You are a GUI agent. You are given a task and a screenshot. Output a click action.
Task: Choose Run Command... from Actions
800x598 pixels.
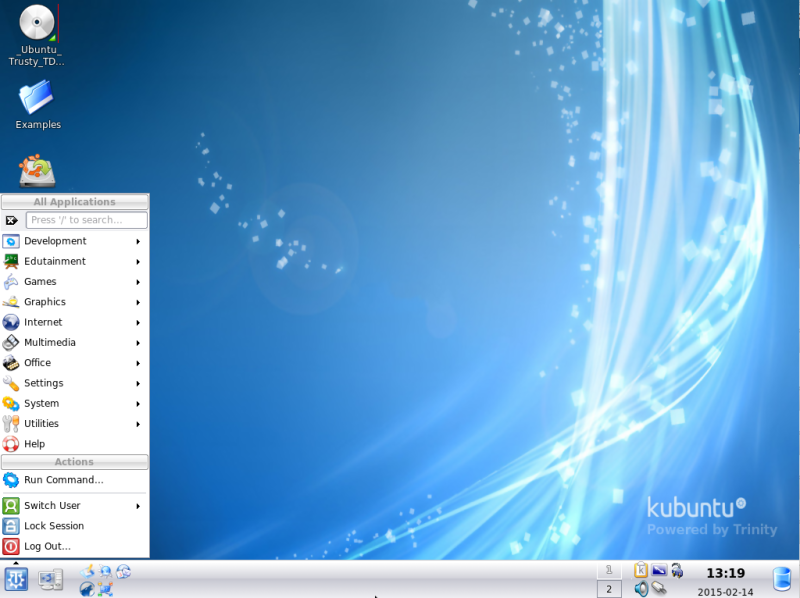74,480
